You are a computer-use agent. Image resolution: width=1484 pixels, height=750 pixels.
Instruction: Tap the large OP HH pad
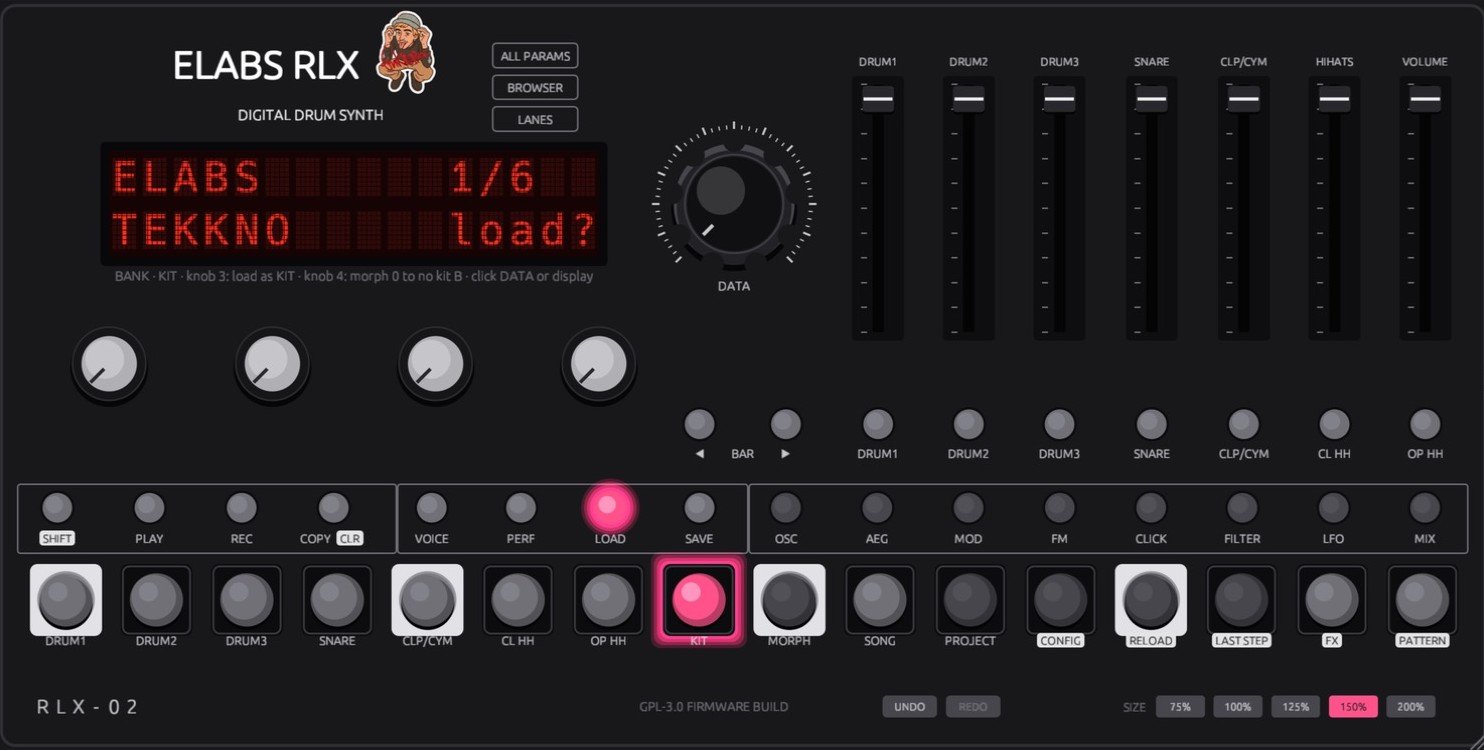tap(608, 600)
